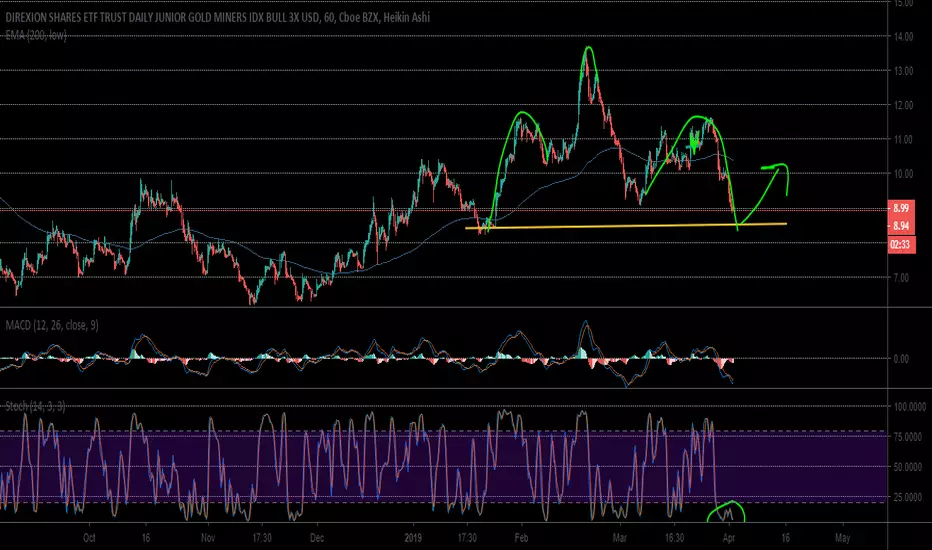Screen dimensions: 932x550
Task: Click the 0.00 MACD axis label
Action: pos(901,359)
